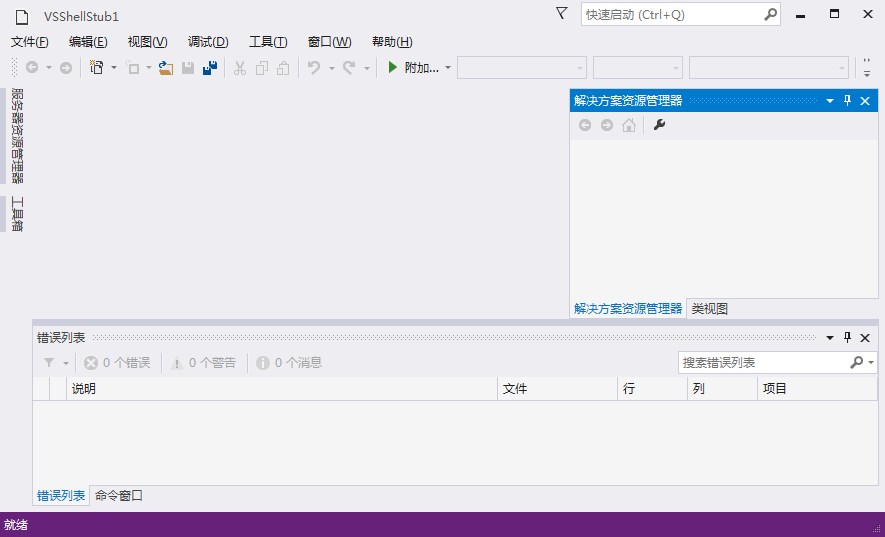Click search magnifier in error list box
This screenshot has height=537, width=885.
[856, 363]
